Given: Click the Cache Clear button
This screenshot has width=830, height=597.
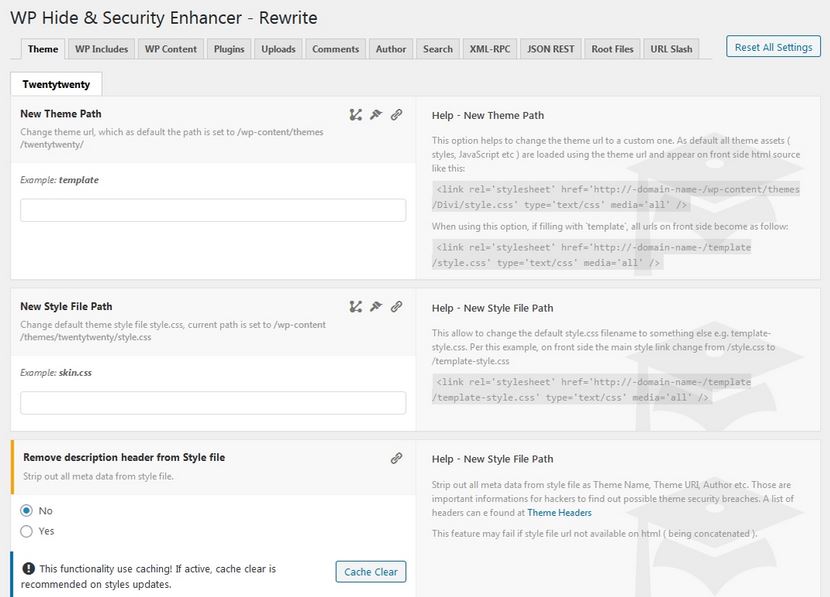Looking at the screenshot, I should coord(371,572).
